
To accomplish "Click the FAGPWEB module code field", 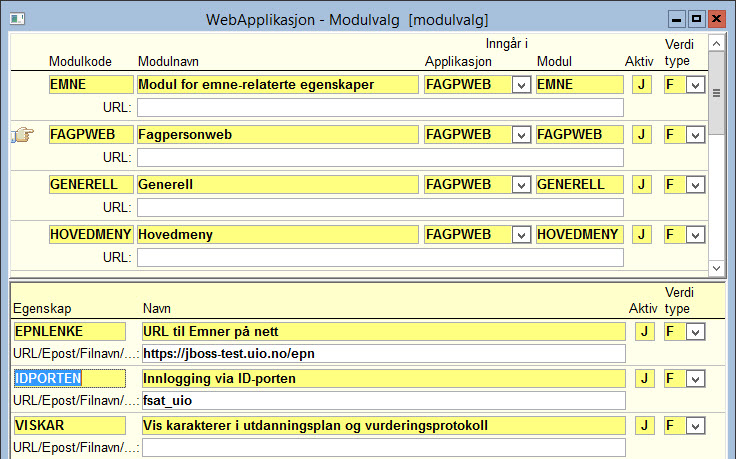I will tap(91, 135).
